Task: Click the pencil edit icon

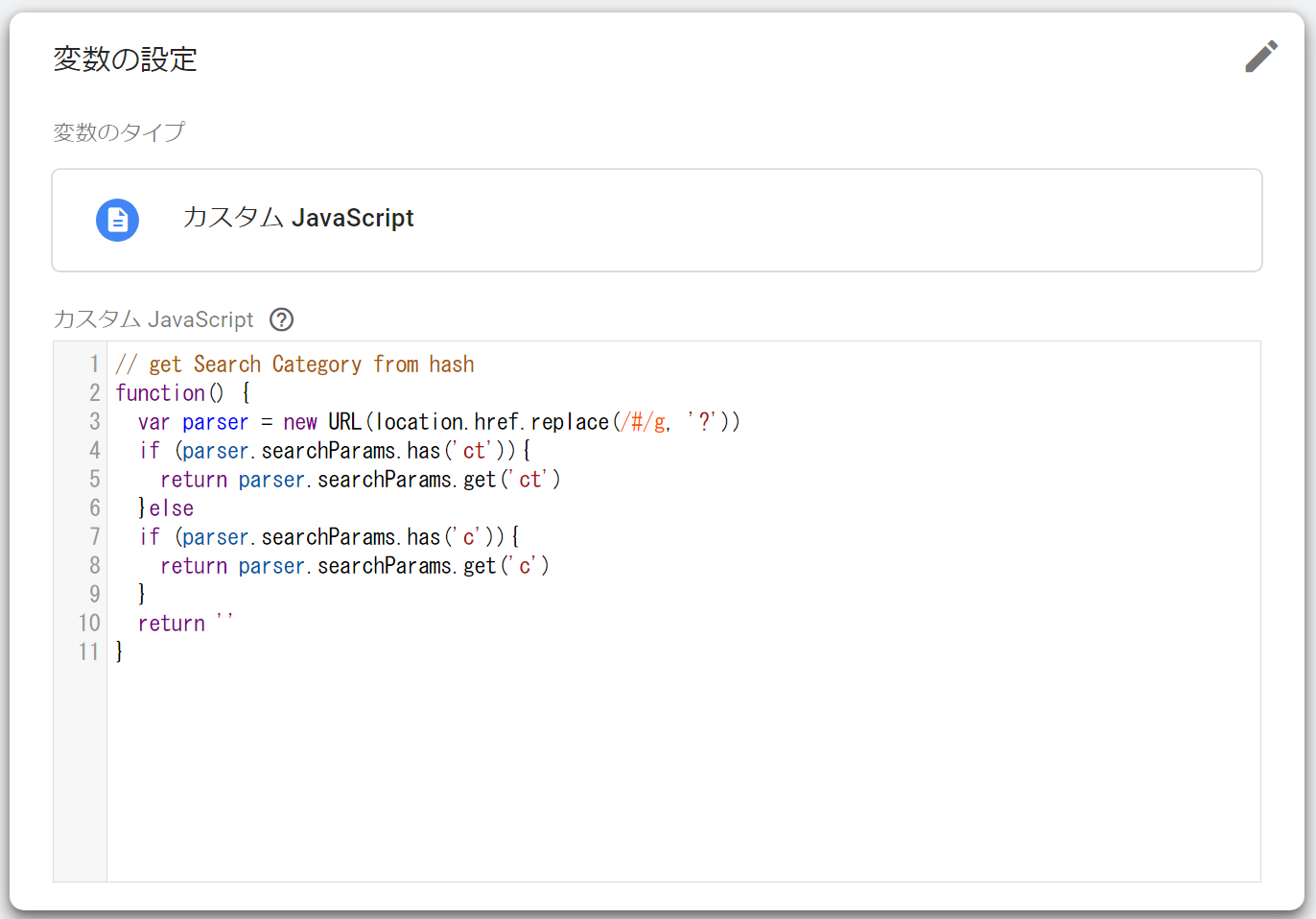Action: 1260,57
